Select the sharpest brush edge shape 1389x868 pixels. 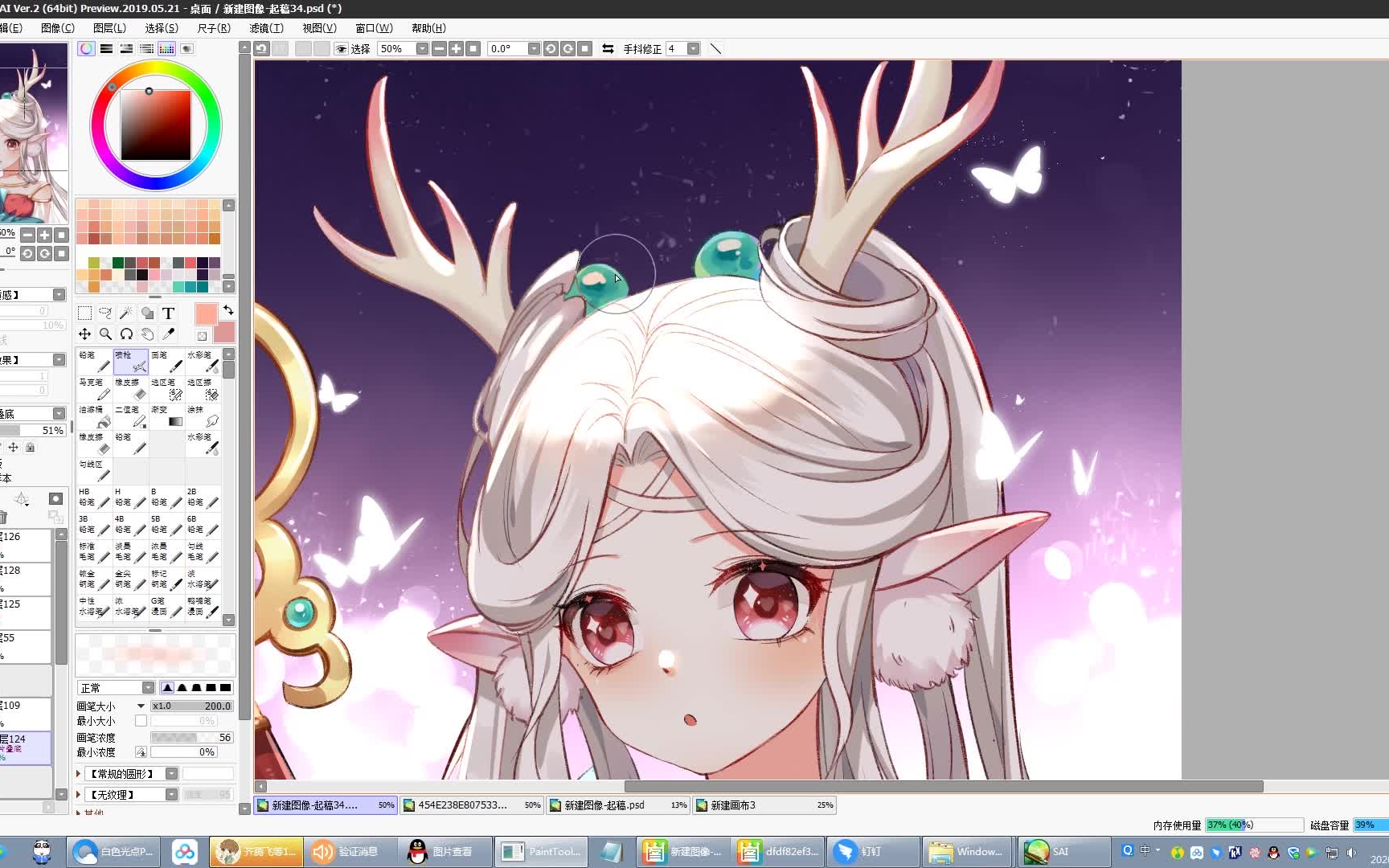[x=167, y=688]
